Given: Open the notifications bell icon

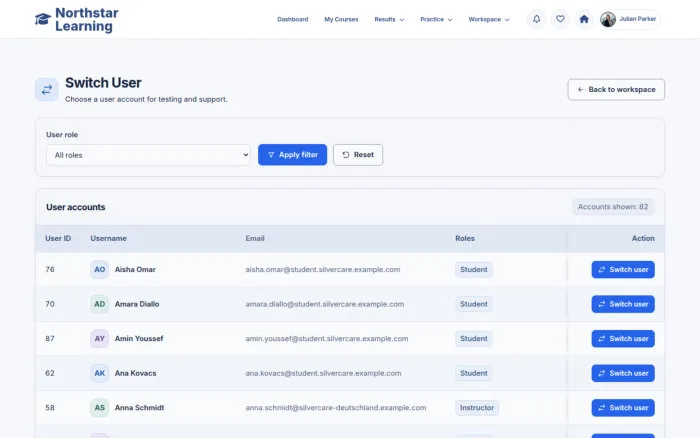Looking at the screenshot, I should click(536, 19).
